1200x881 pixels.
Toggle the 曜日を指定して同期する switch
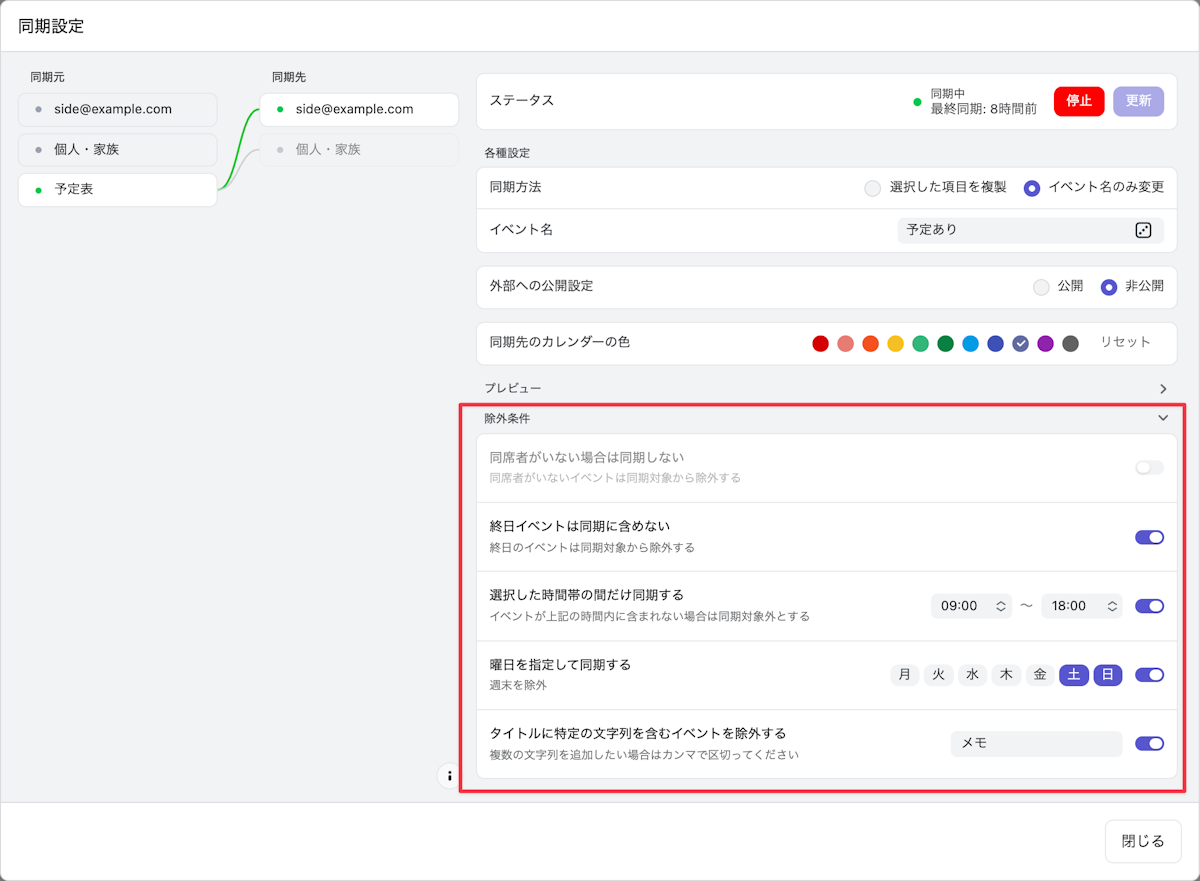point(1149,675)
